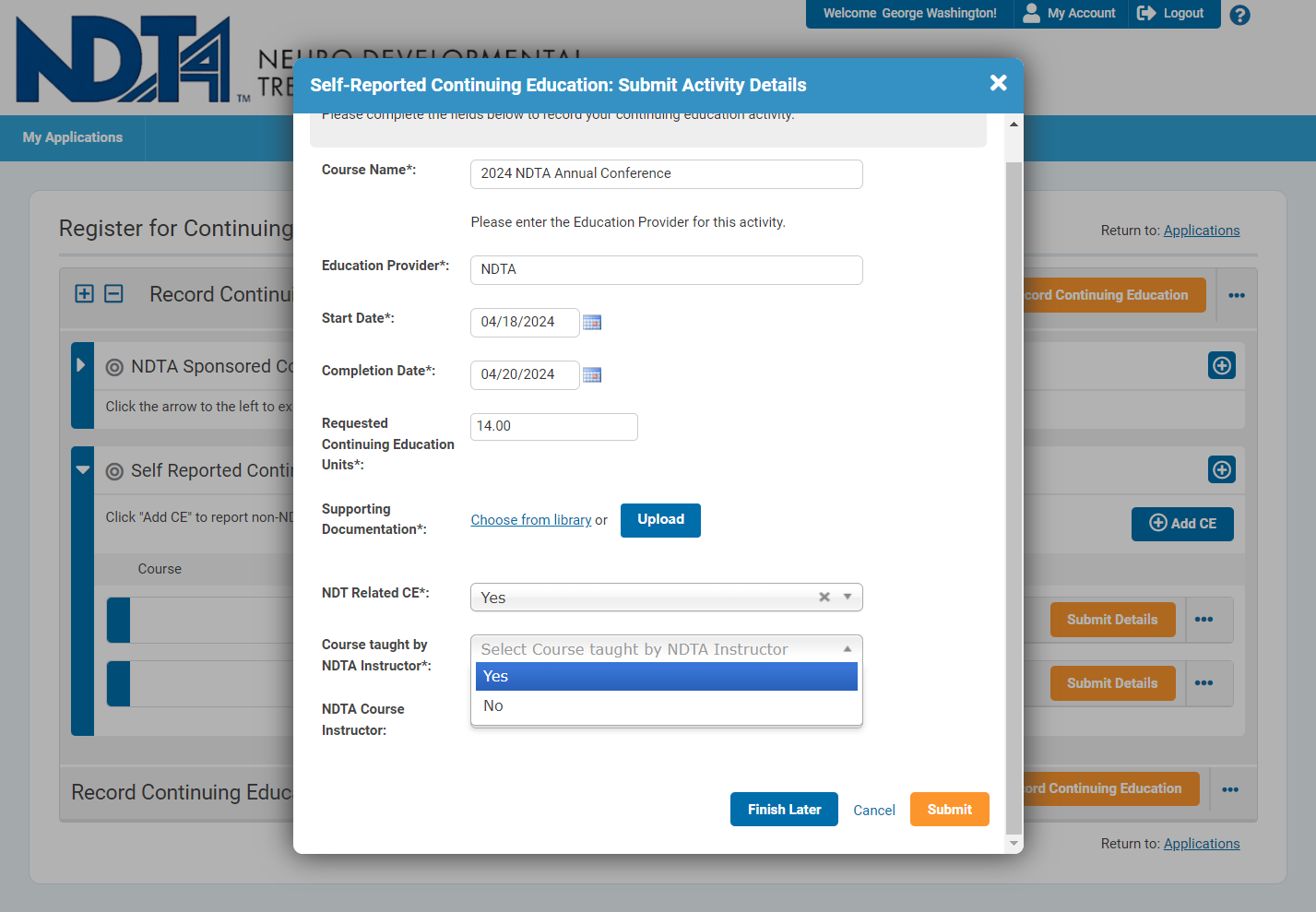Select Yes in the instructor dropdown list

[x=666, y=676]
